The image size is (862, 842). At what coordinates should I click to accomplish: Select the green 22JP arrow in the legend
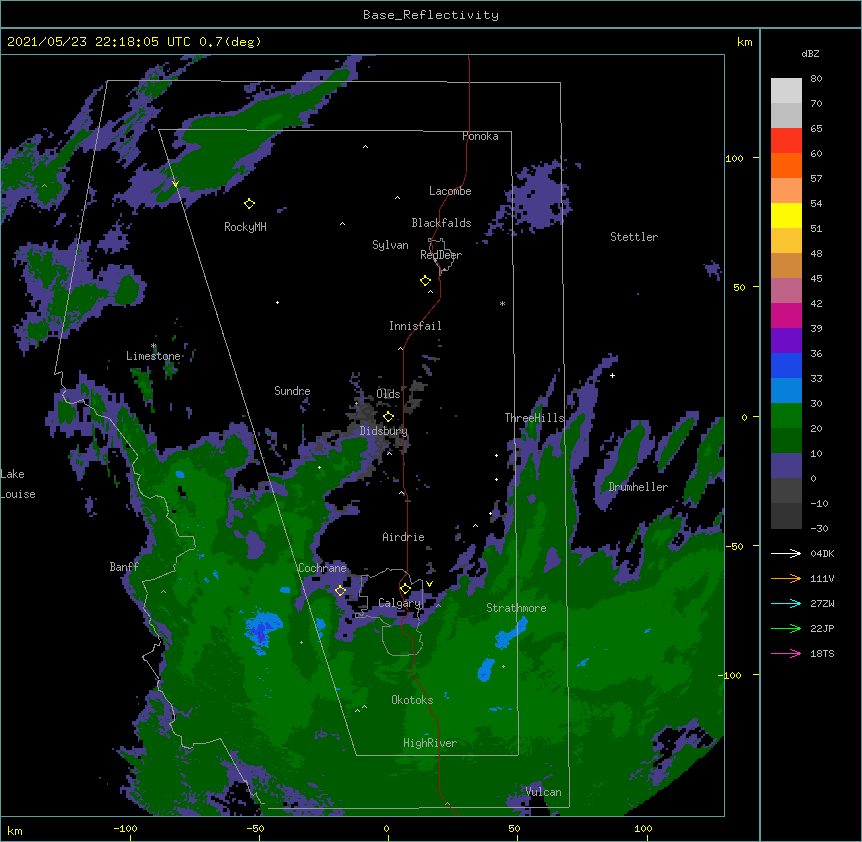click(x=786, y=628)
